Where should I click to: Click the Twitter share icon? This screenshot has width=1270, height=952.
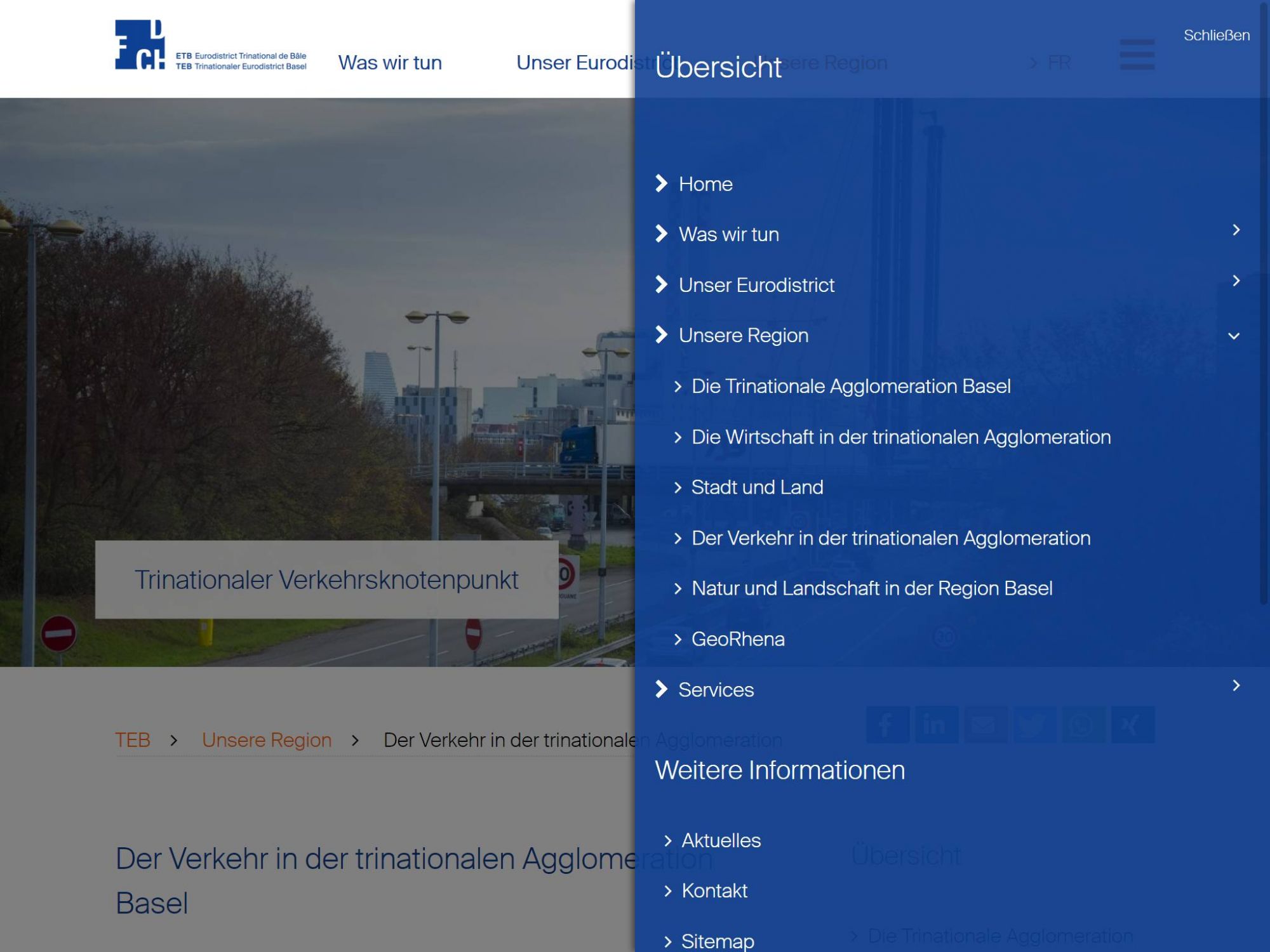coord(1034,724)
